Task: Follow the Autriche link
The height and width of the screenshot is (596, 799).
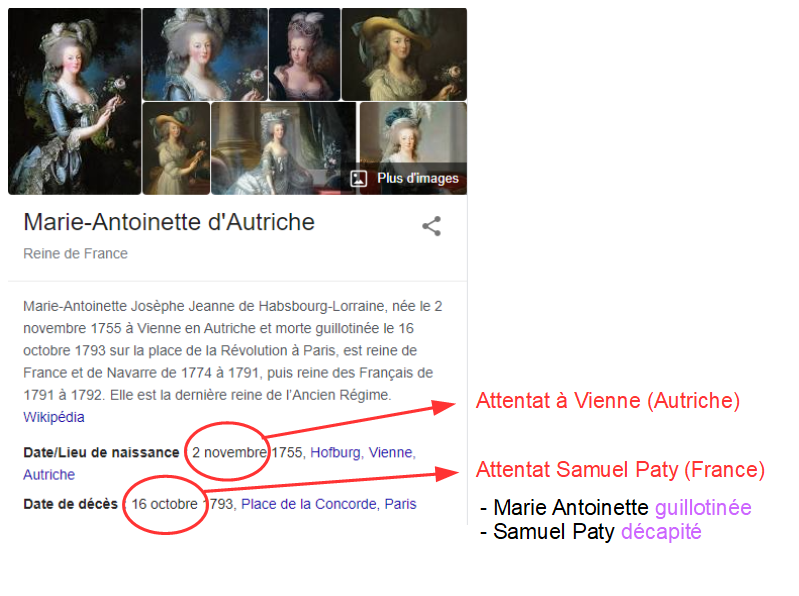Action: coord(49,475)
